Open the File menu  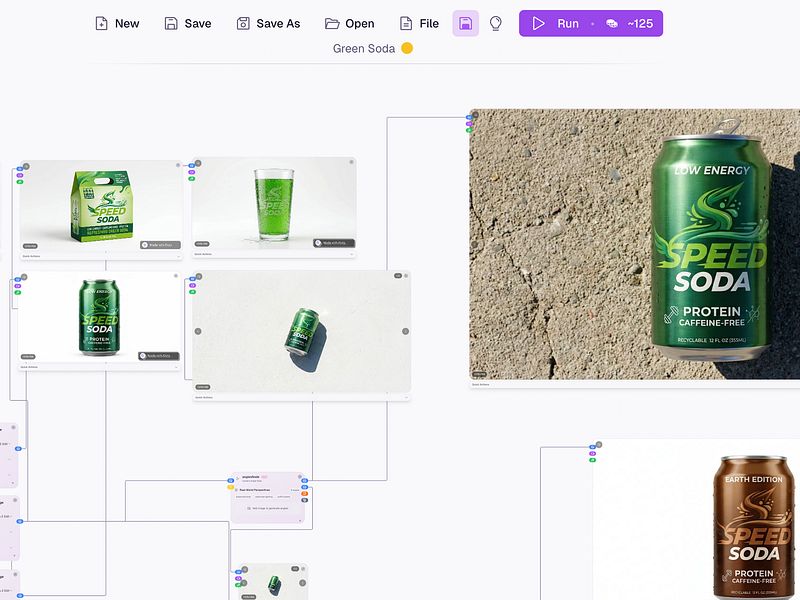(419, 23)
